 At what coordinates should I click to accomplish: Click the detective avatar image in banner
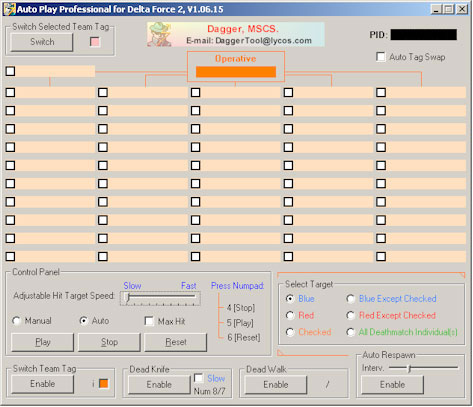(160, 34)
